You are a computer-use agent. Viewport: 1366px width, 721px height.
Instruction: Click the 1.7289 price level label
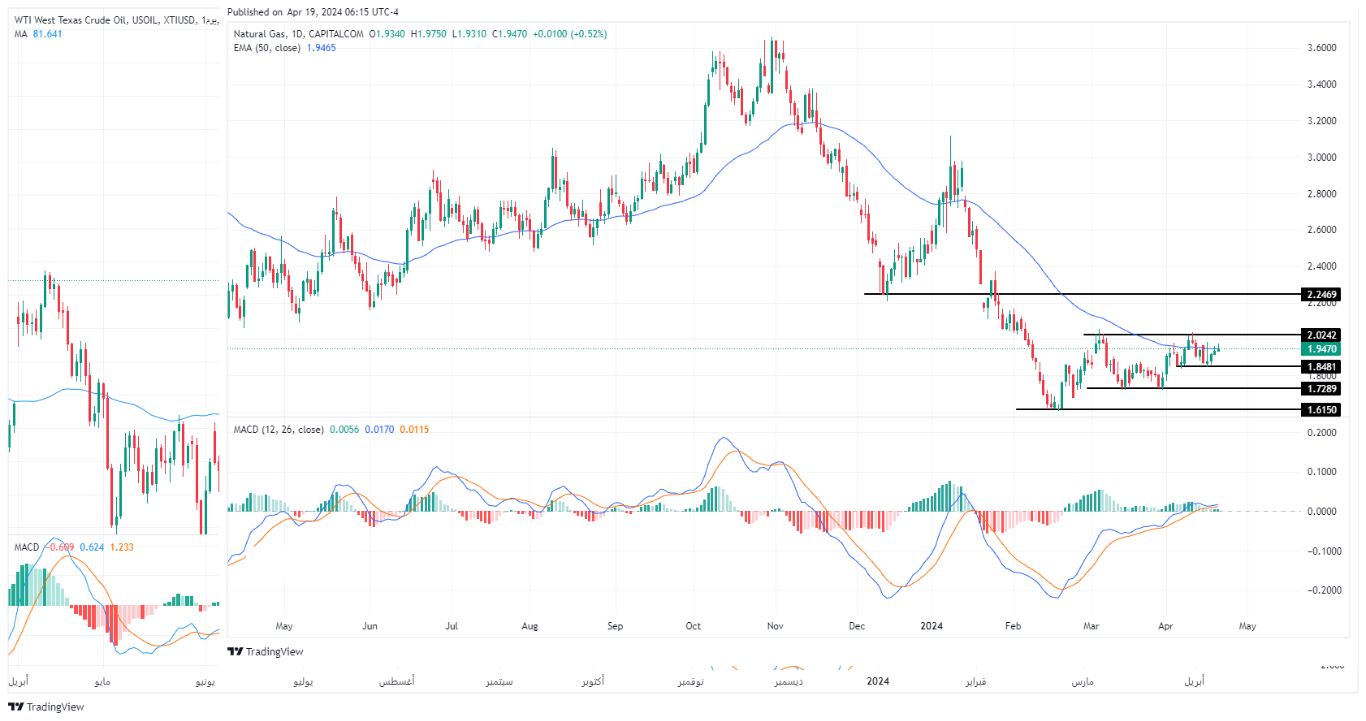[1321, 388]
